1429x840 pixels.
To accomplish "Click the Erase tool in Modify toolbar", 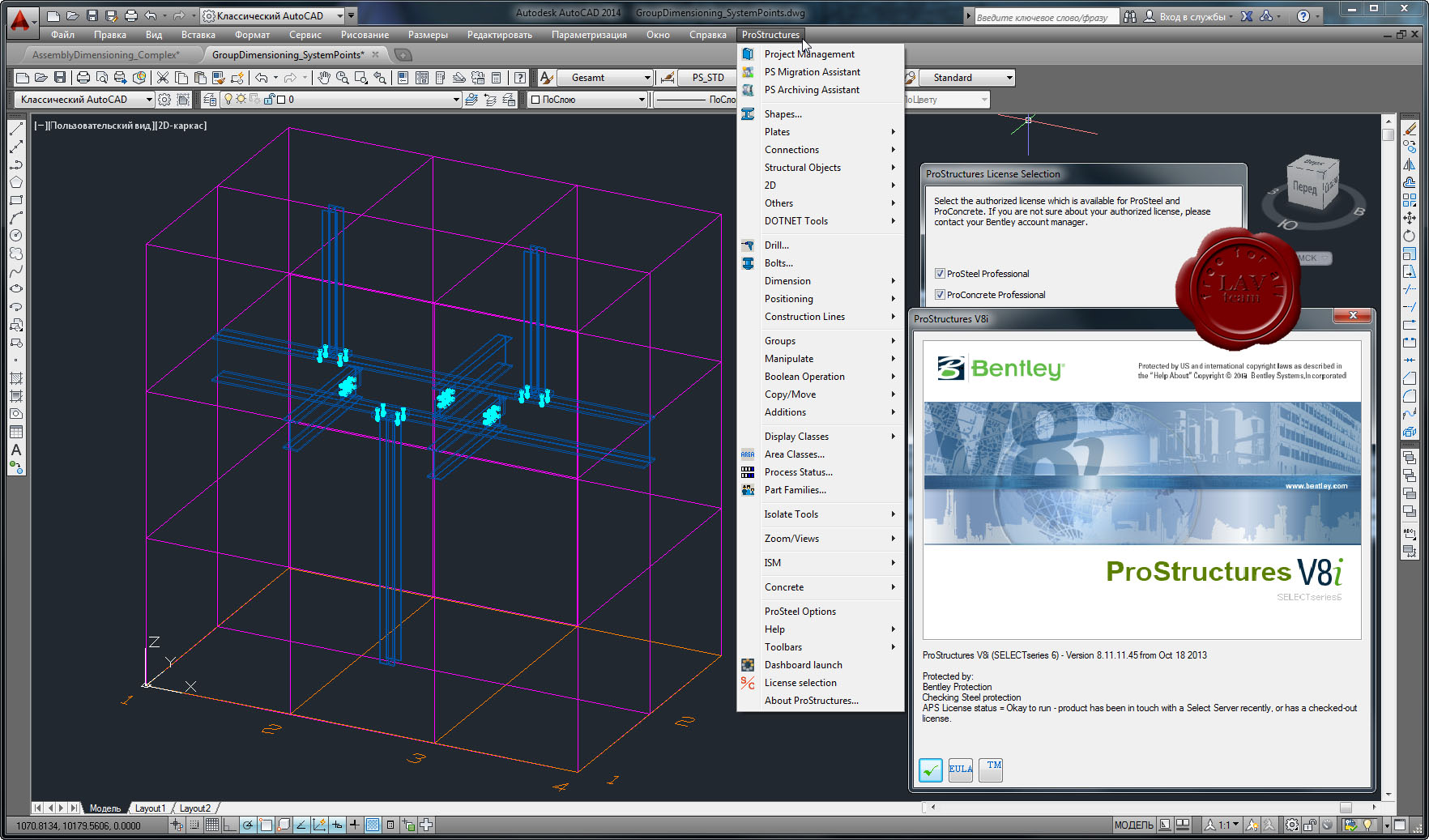I will [x=1410, y=129].
